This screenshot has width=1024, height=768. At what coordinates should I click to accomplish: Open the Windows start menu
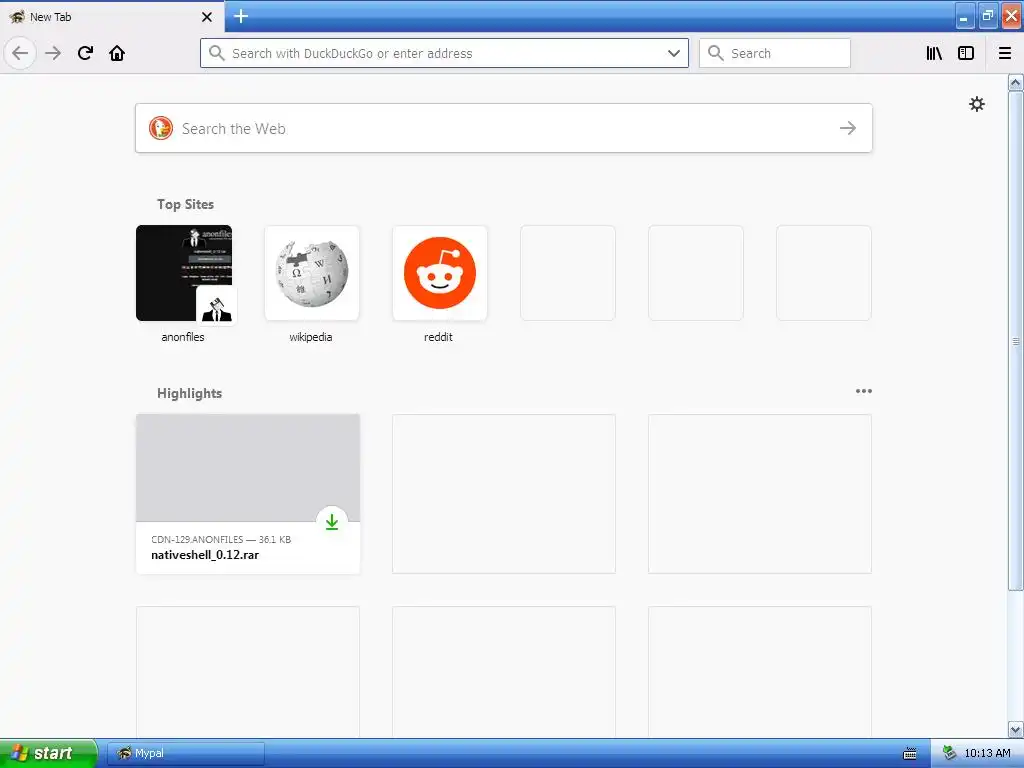48,753
